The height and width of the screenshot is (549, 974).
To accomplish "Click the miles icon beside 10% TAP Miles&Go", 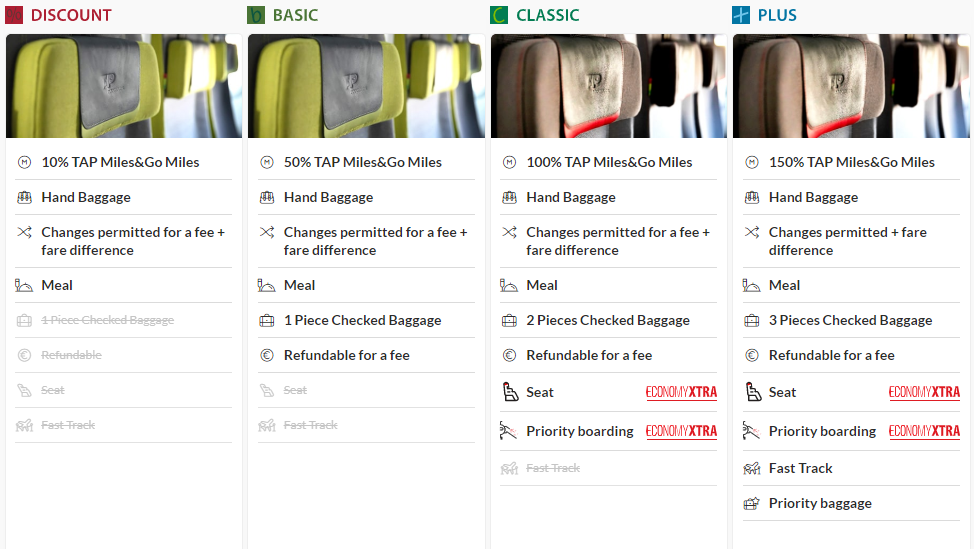I will click(x=24, y=162).
